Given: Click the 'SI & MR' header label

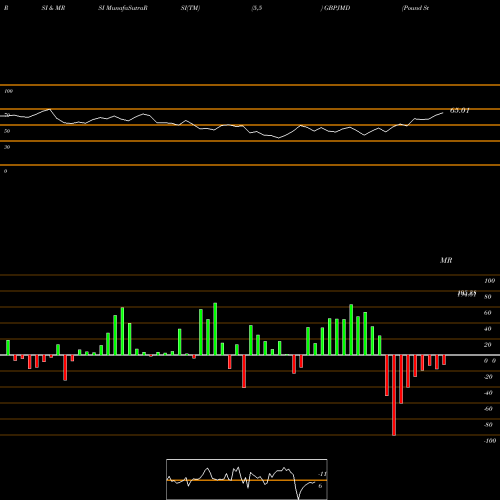Looking at the screenshot, I should tap(53, 8).
